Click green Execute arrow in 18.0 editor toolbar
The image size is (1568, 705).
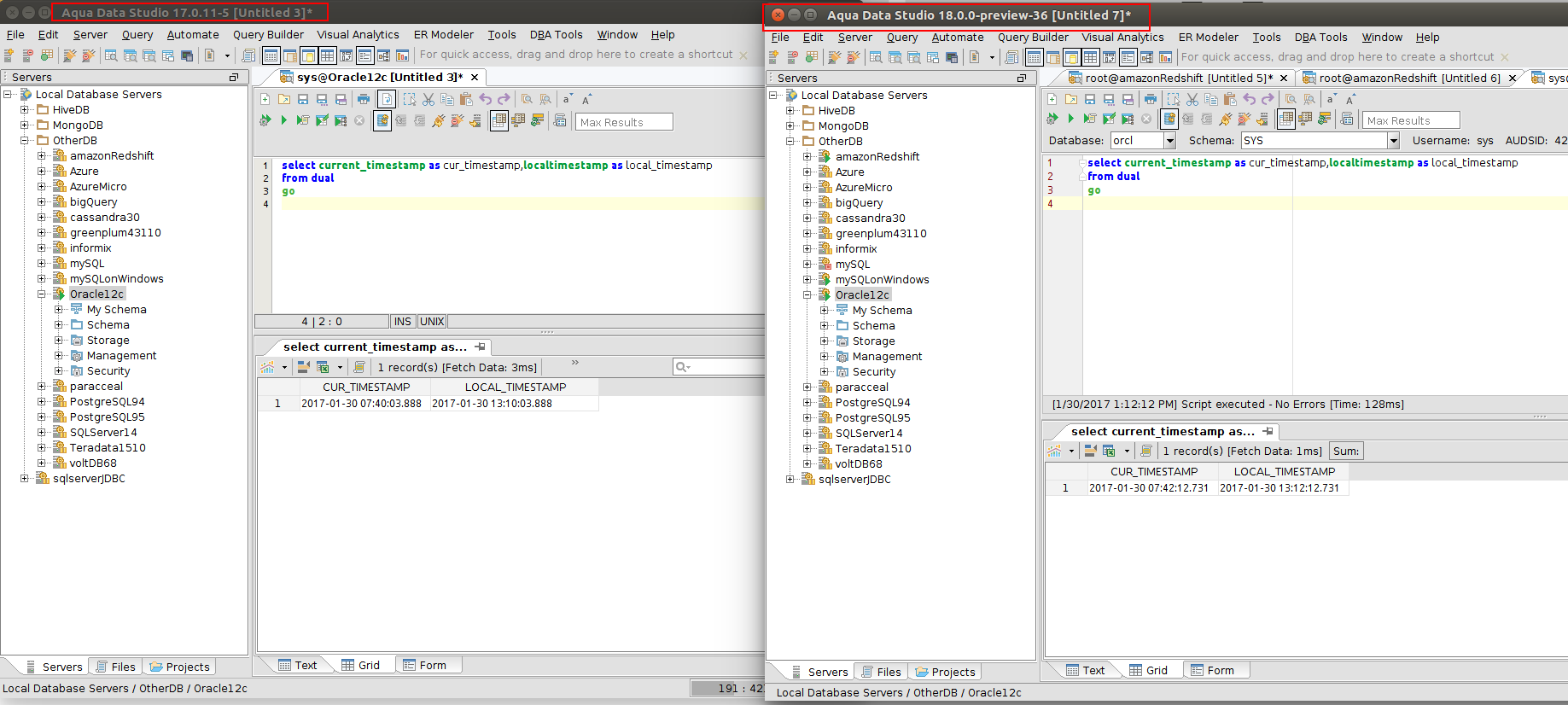coord(1071,119)
